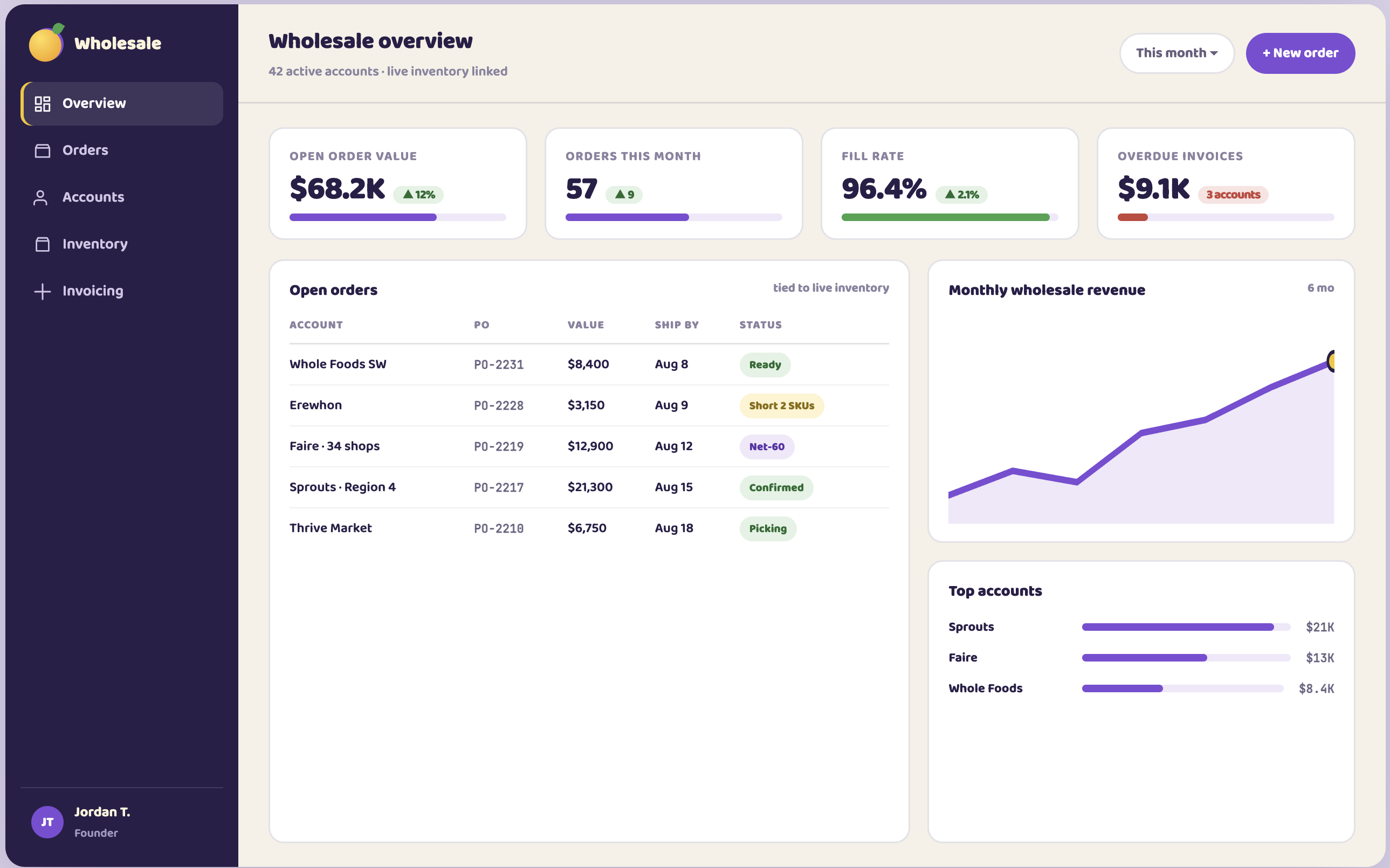
Task: Click PO-2231 order number
Action: (x=498, y=364)
